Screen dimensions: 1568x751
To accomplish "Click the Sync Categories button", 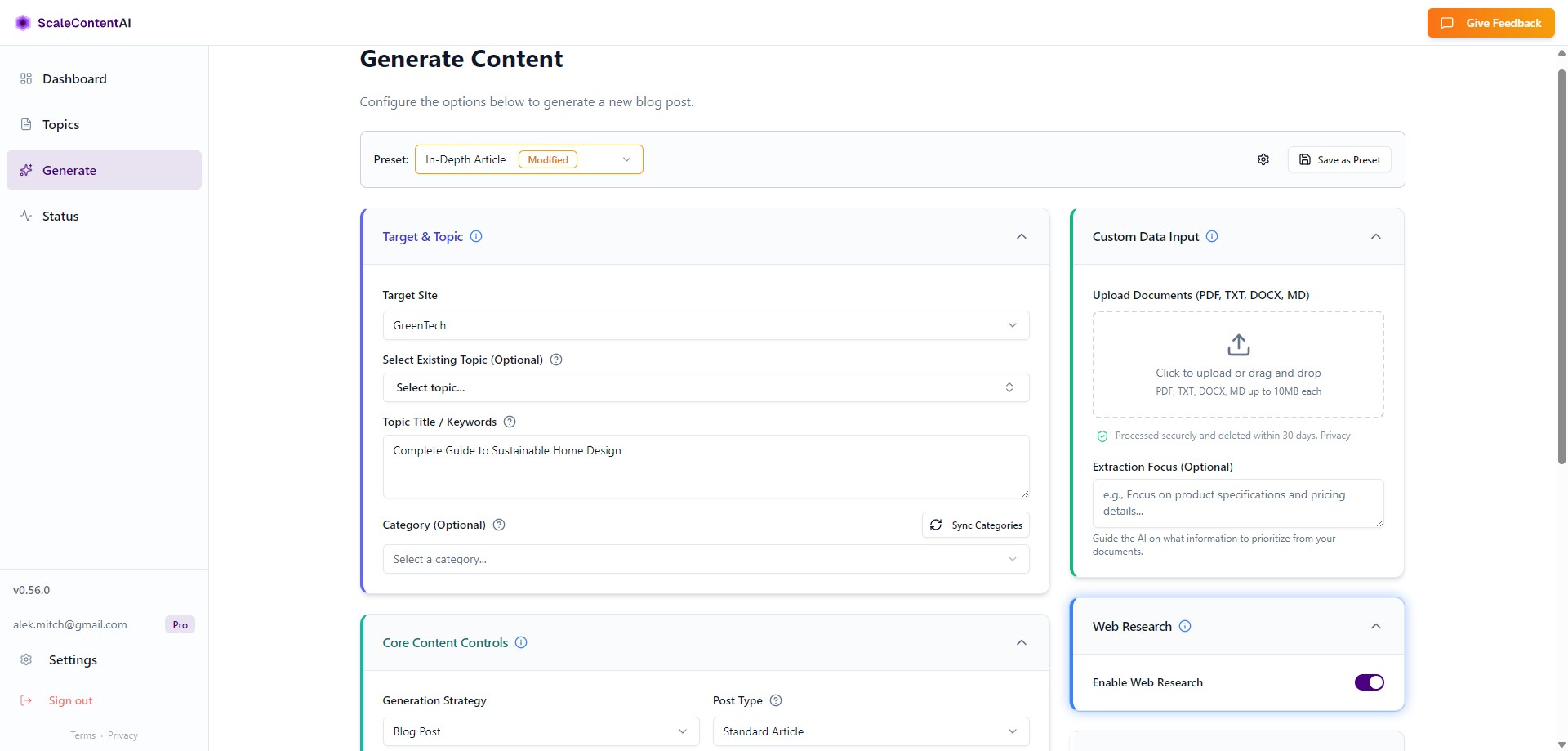I will (975, 525).
